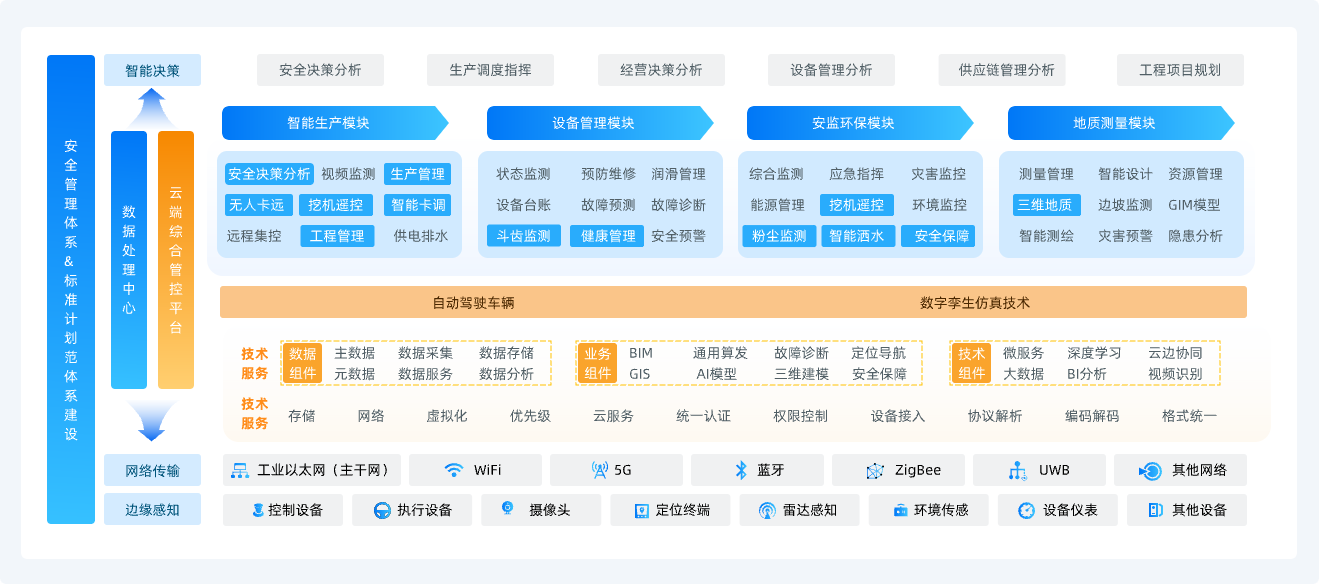Click the 摄像头 camera icon

tap(508, 510)
